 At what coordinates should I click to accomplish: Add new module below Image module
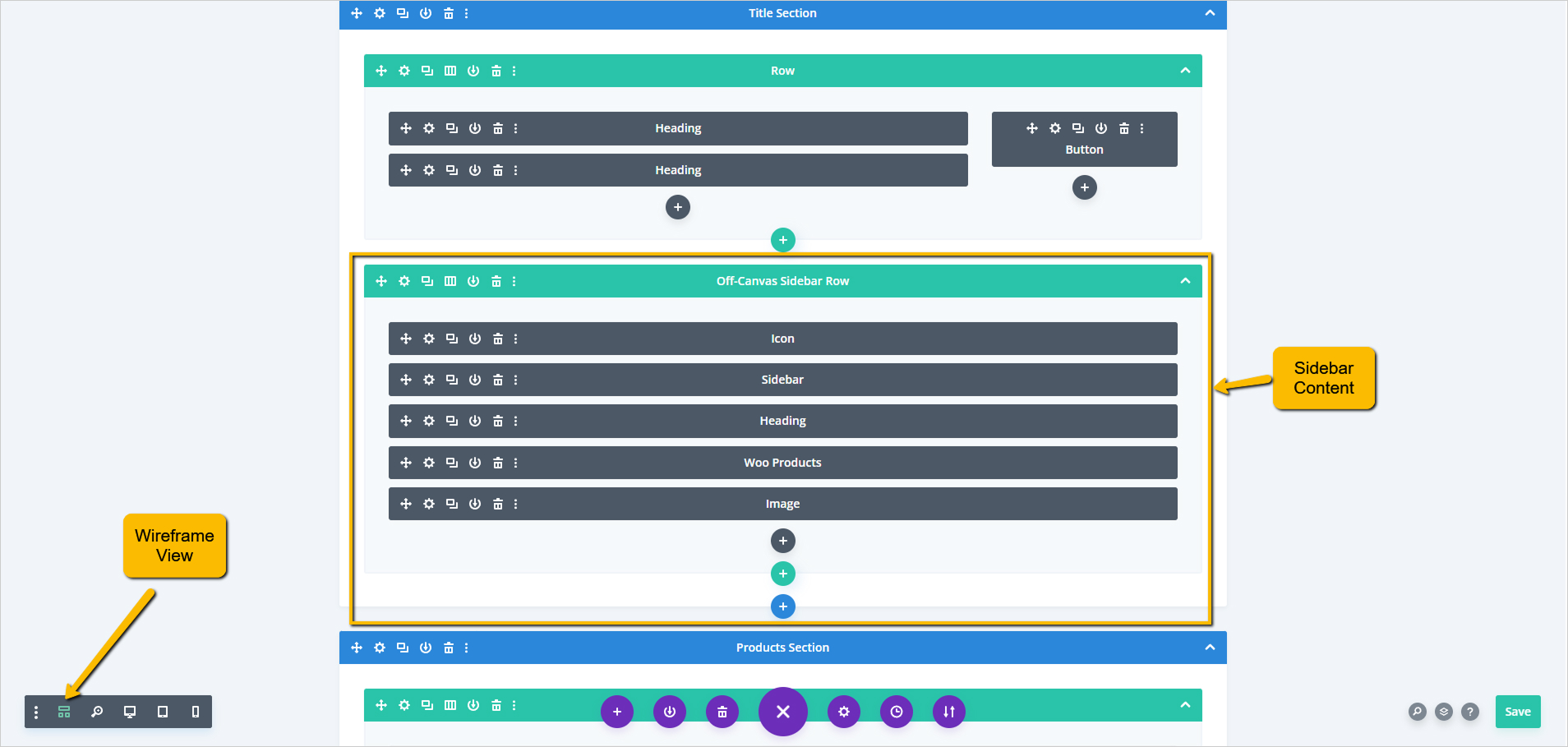tap(782, 541)
